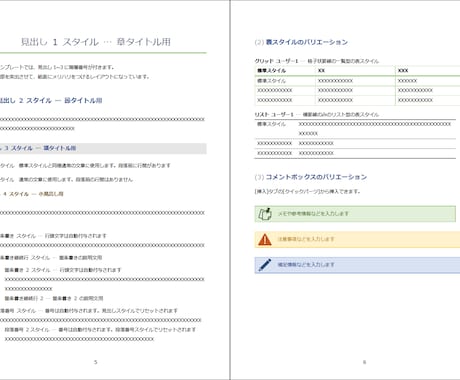Click the gray-shaded heading 3 style line

point(103,148)
